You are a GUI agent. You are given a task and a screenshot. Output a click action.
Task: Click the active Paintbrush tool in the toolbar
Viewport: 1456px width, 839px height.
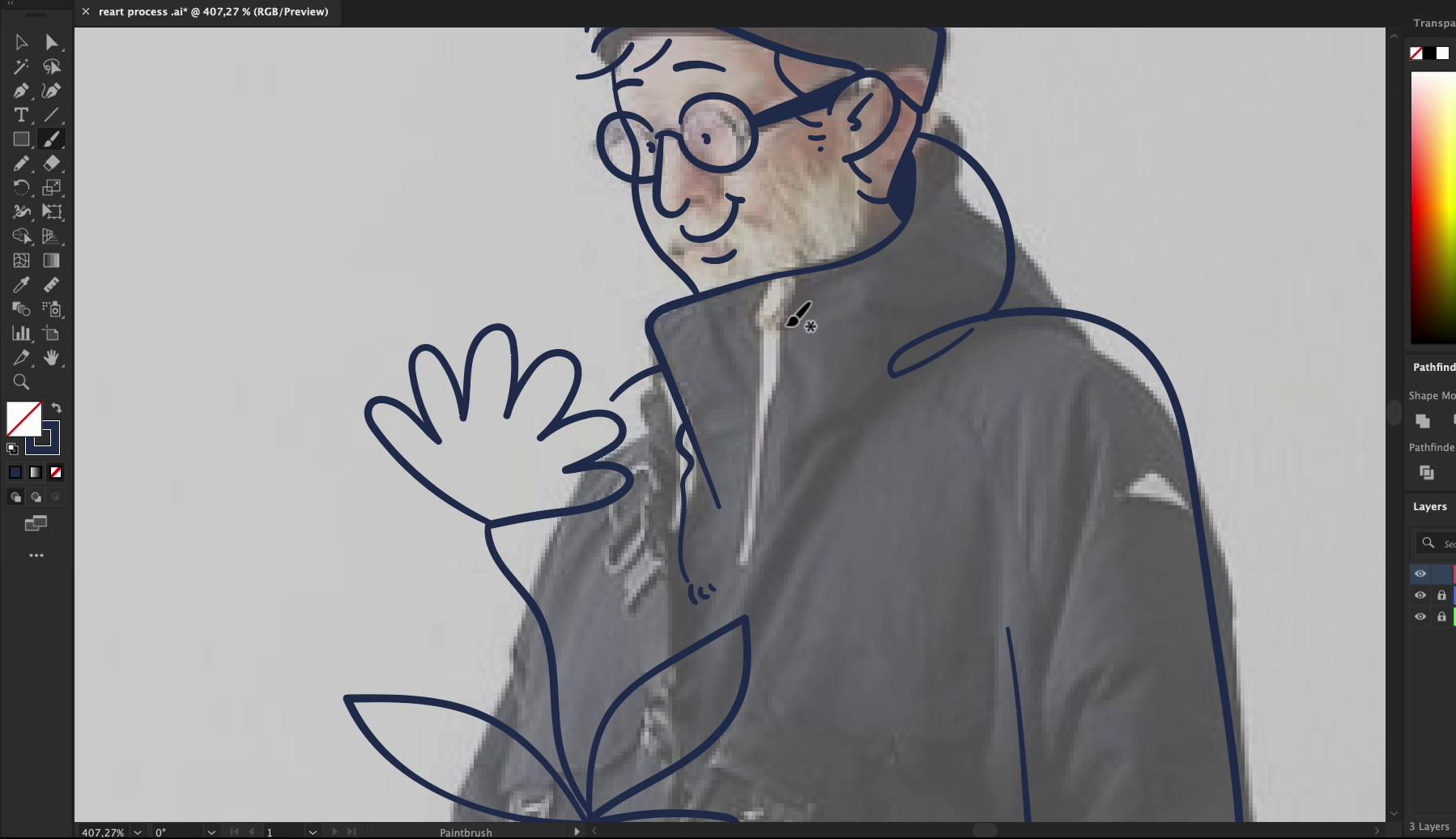coord(52,139)
